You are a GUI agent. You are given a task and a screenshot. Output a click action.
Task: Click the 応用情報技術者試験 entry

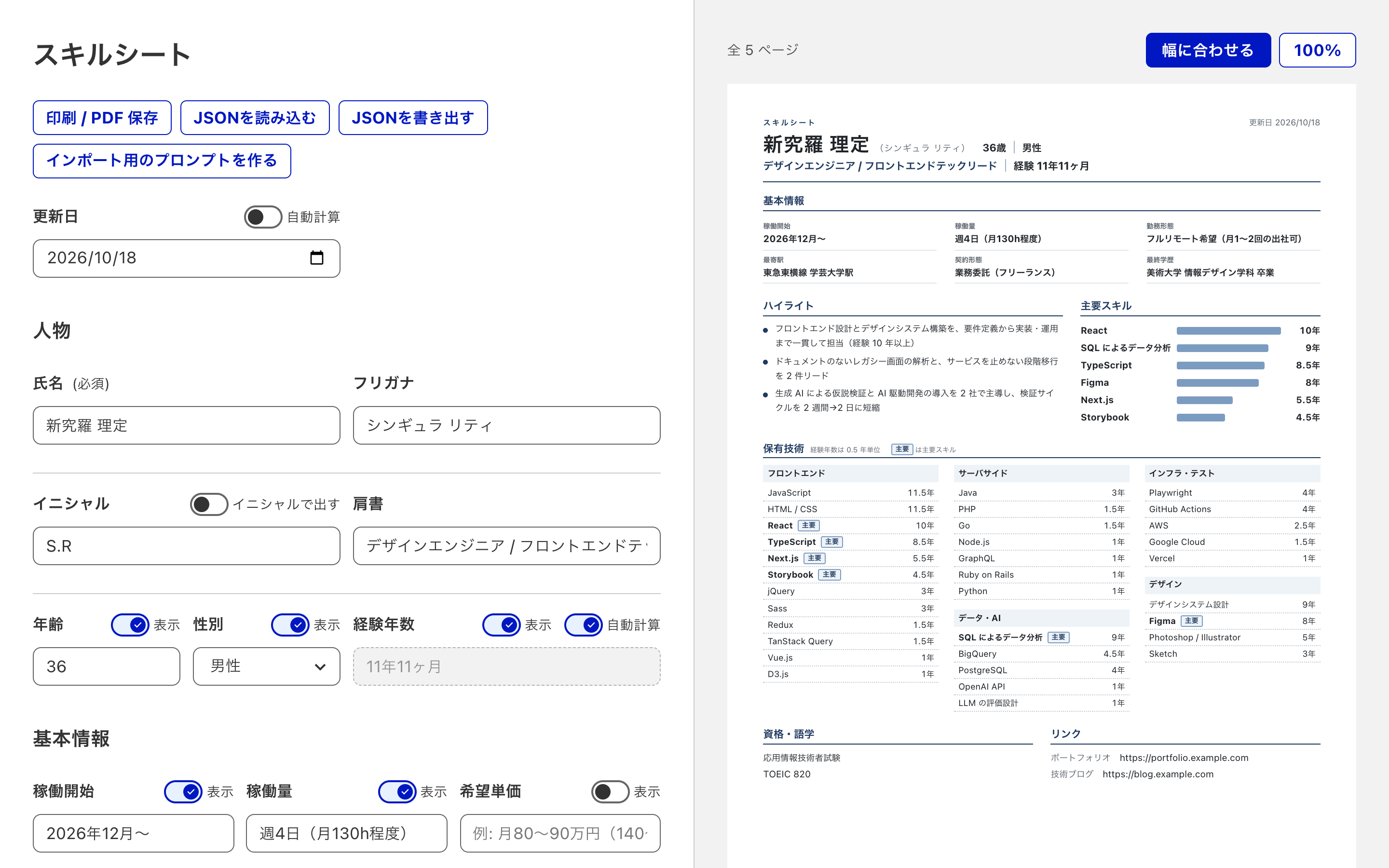tap(802, 758)
